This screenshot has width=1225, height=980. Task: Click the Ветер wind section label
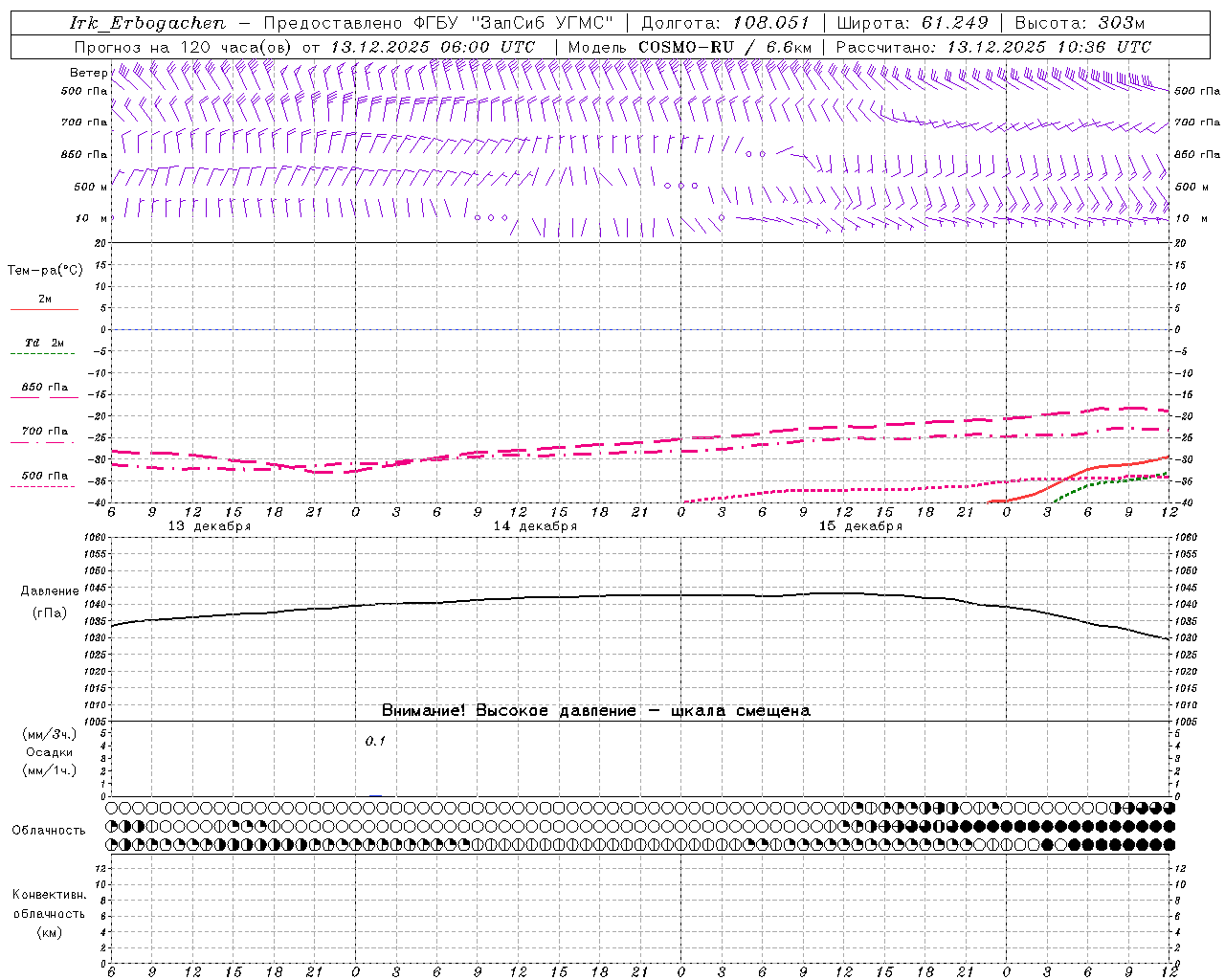88,73
